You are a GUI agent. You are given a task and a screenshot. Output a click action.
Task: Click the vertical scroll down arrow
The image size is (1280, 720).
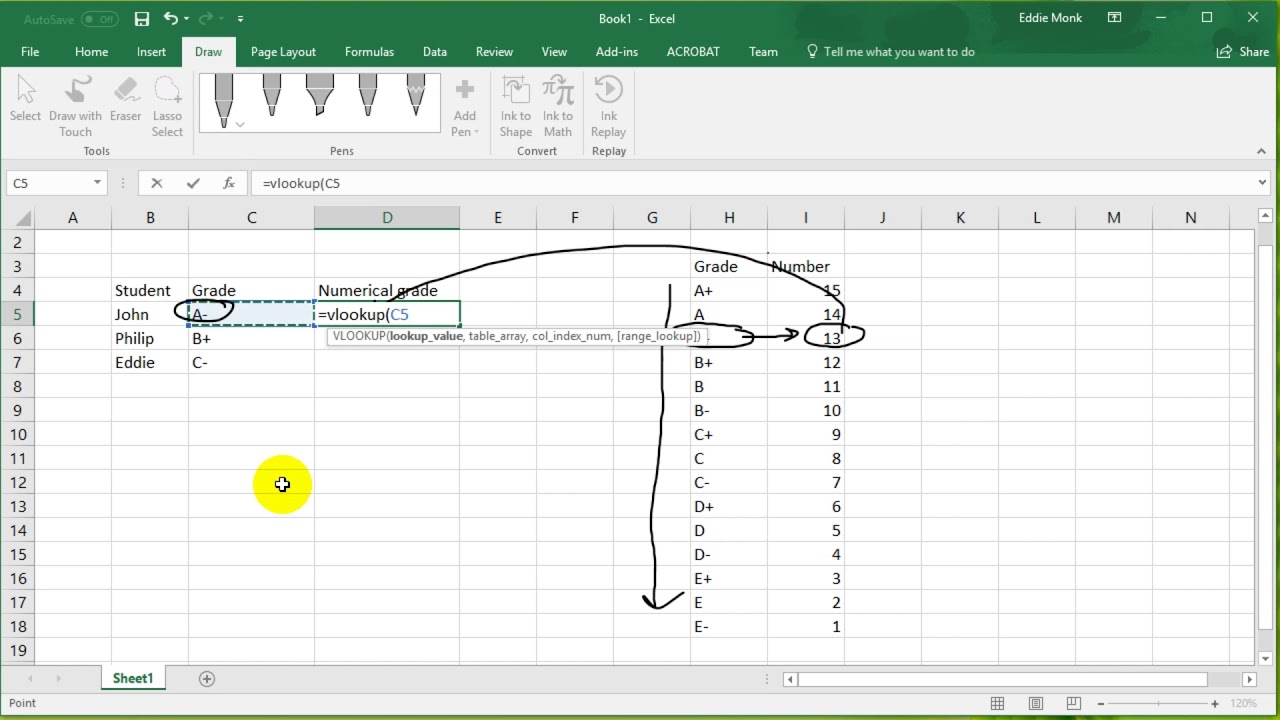(1264, 658)
